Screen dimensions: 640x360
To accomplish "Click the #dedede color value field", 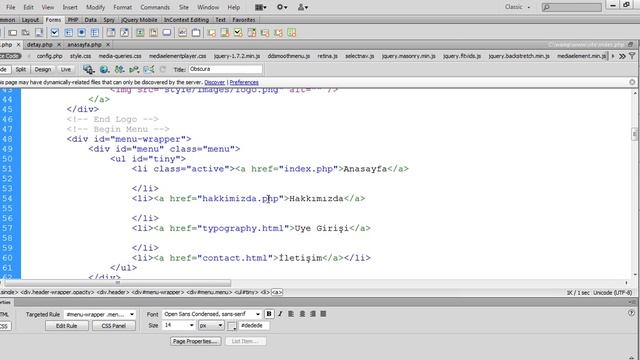I will 254,325.
